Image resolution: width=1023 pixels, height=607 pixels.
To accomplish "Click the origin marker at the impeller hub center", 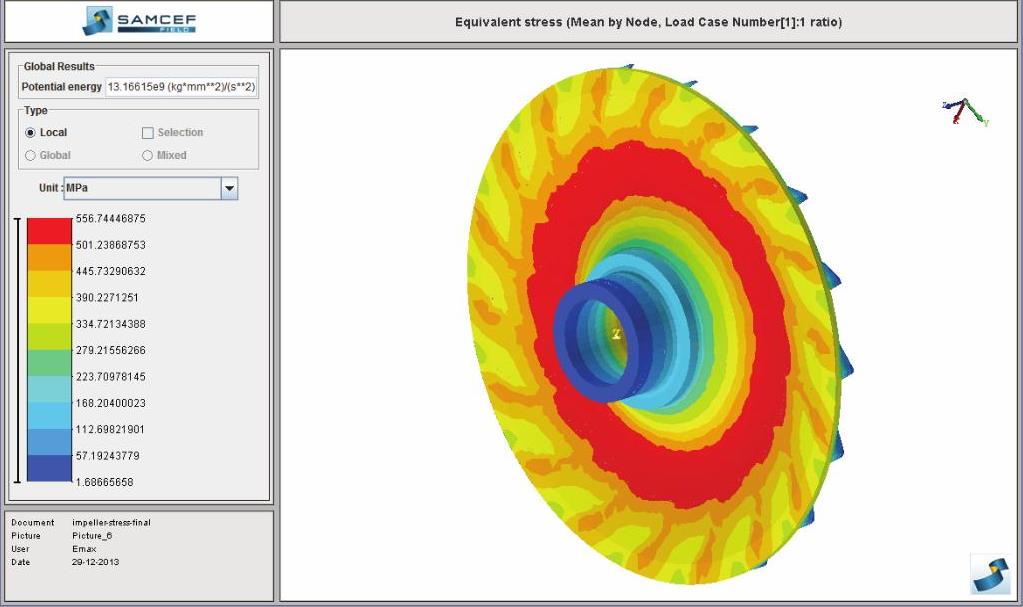I will click(x=616, y=334).
